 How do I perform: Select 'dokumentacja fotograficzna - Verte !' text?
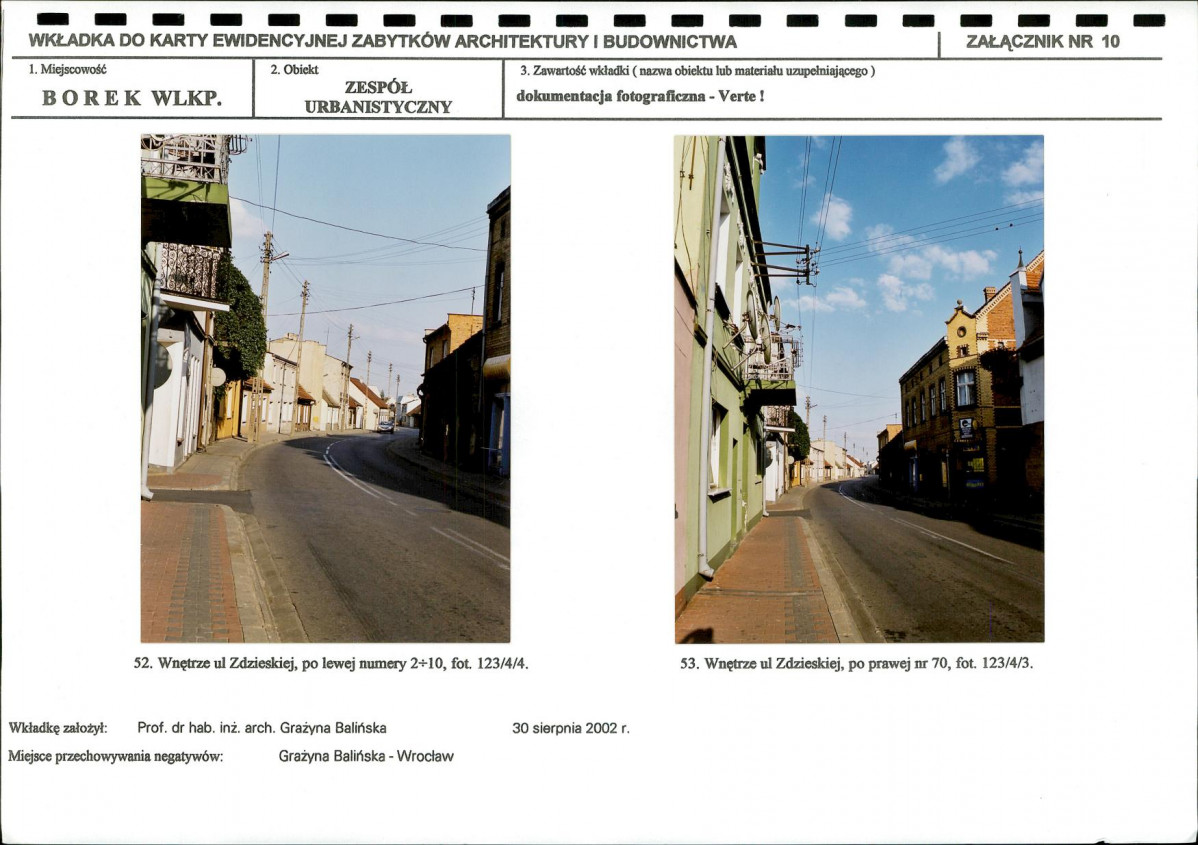tap(640, 96)
